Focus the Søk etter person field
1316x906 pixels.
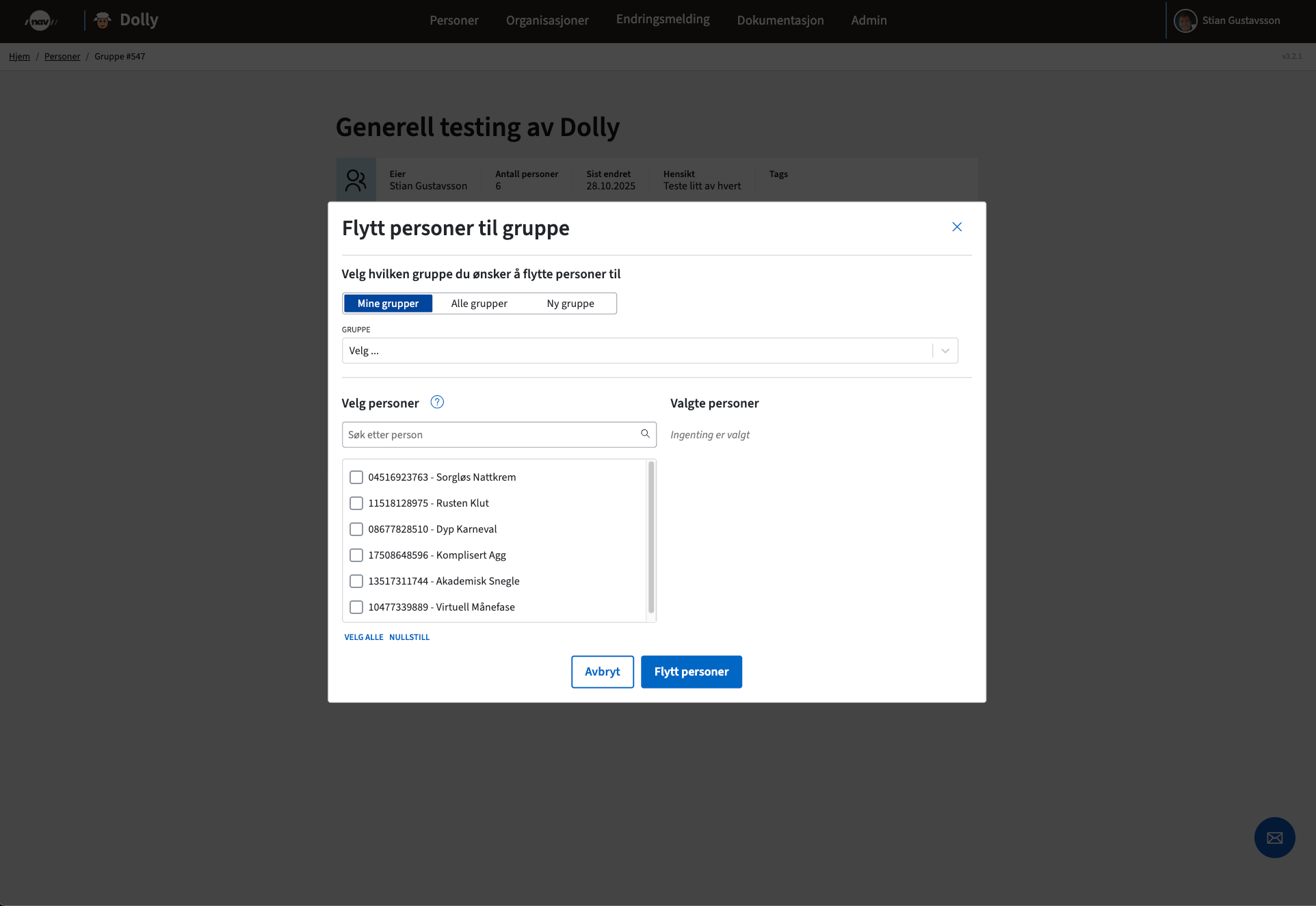pyautogui.click(x=489, y=435)
